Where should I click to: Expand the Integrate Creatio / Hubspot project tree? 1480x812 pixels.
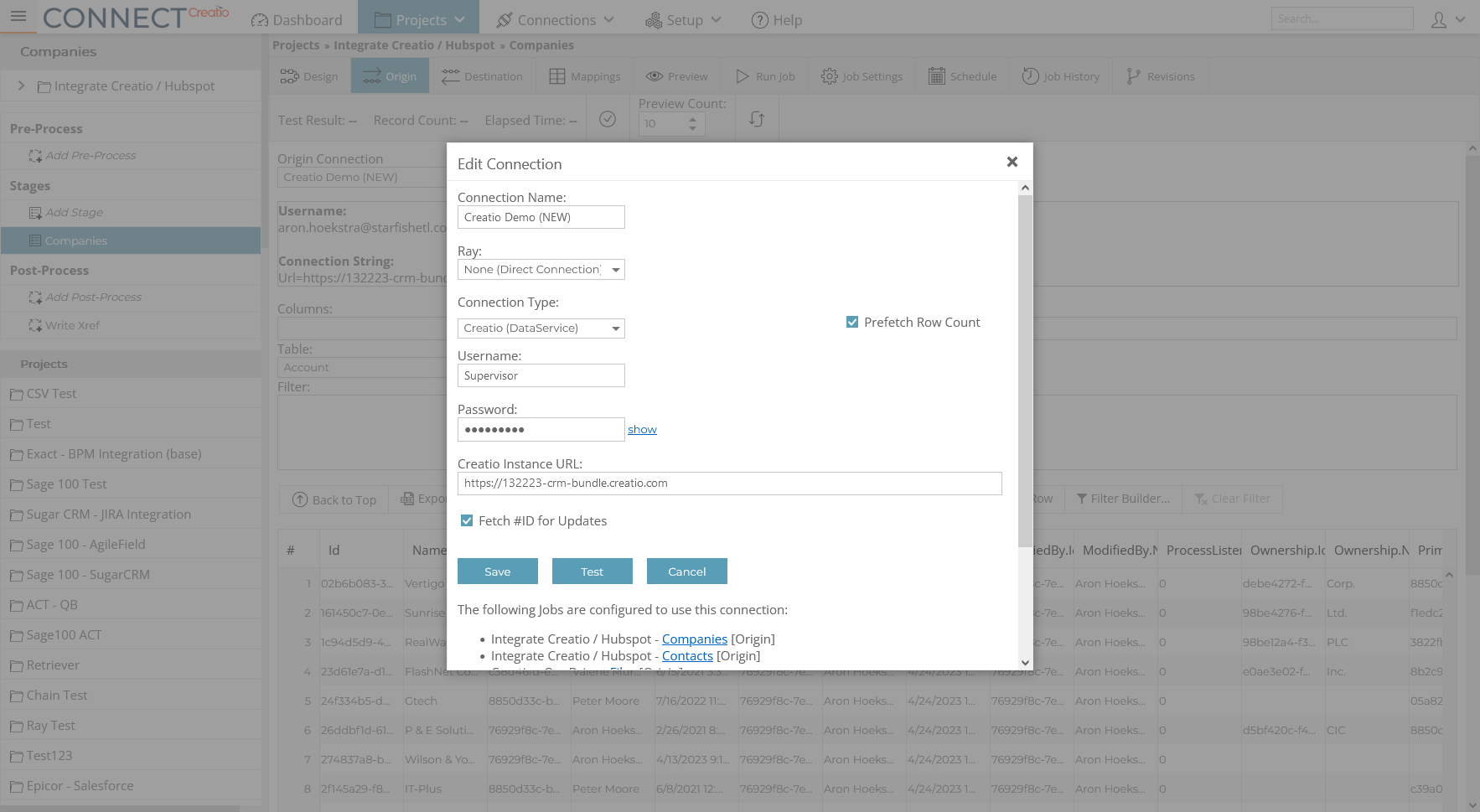21,85
